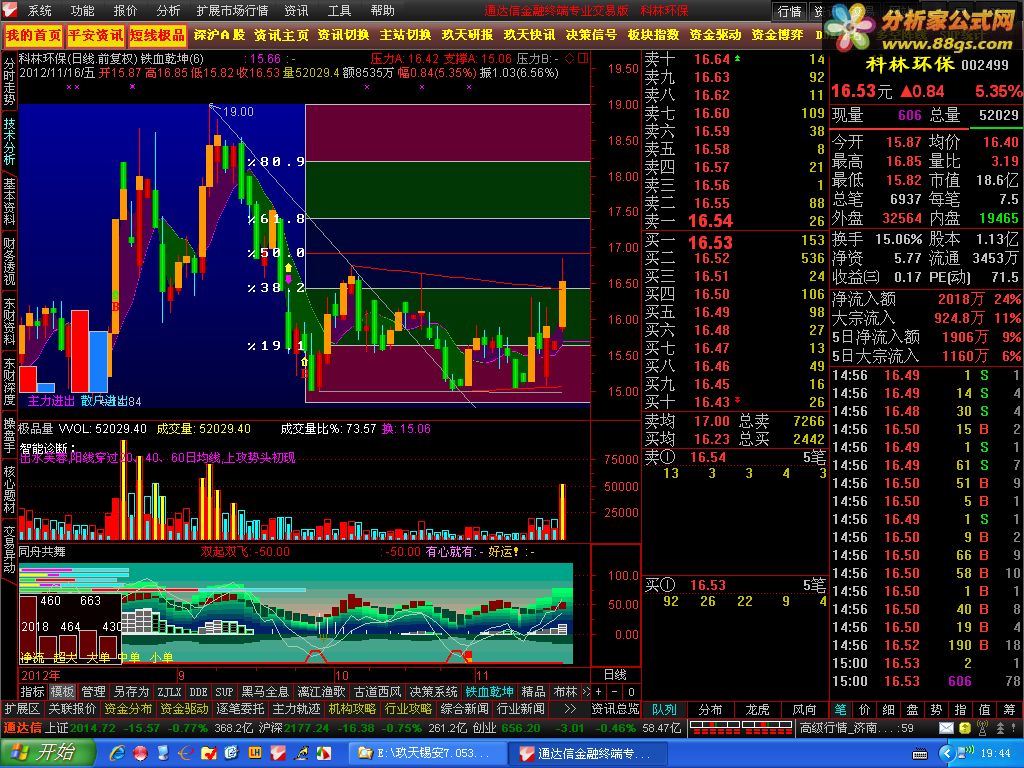
Task: Click the square panel icon at chart top right
Action: 583,58
